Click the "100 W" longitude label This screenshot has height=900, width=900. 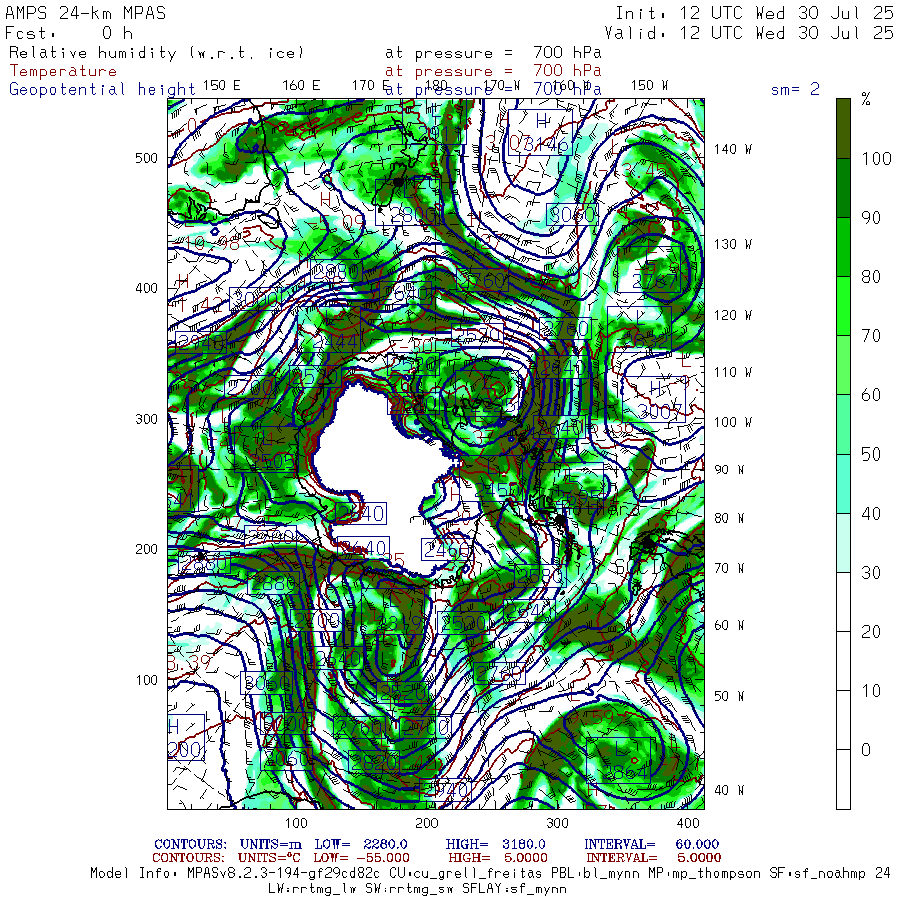733,422
